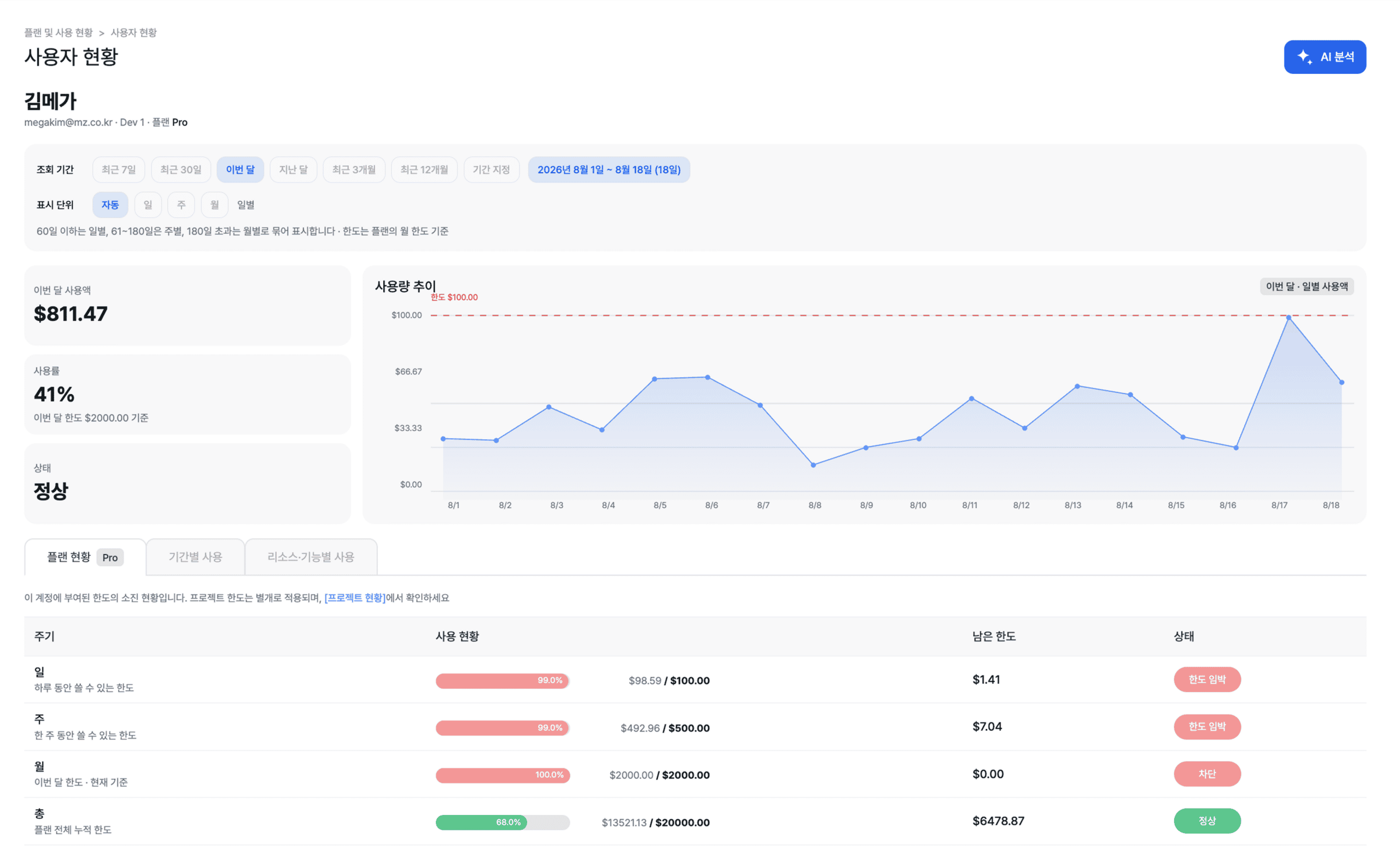Click the 한도 임박 badge in 일 row
This screenshot has height=862, width=1400.
pos(1207,679)
